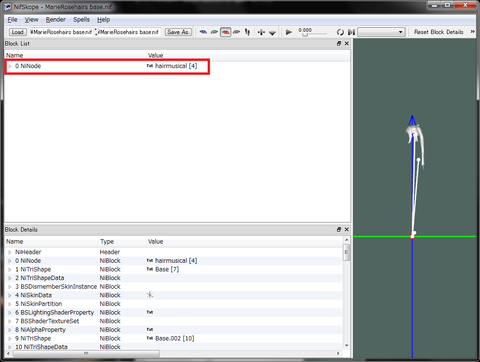
Task: Open the Render menu
Action: pyautogui.click(x=56, y=20)
